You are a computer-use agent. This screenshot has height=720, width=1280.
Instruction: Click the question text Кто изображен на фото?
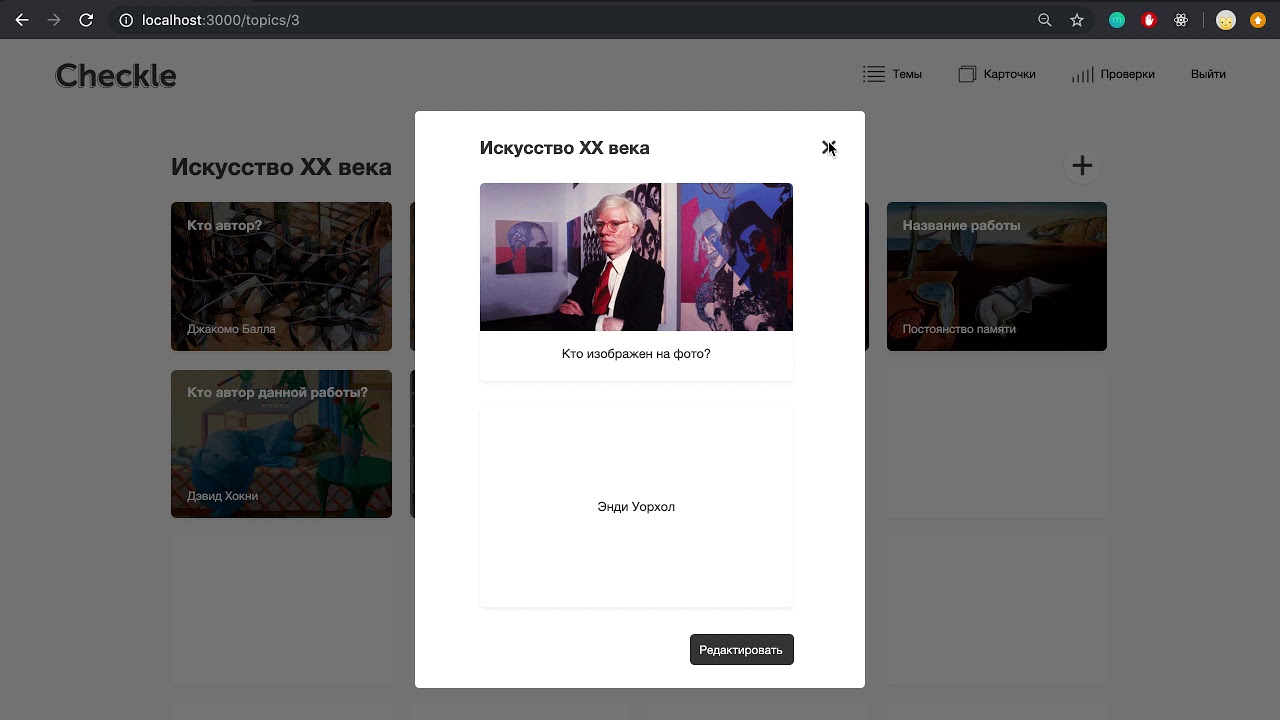[x=636, y=354]
